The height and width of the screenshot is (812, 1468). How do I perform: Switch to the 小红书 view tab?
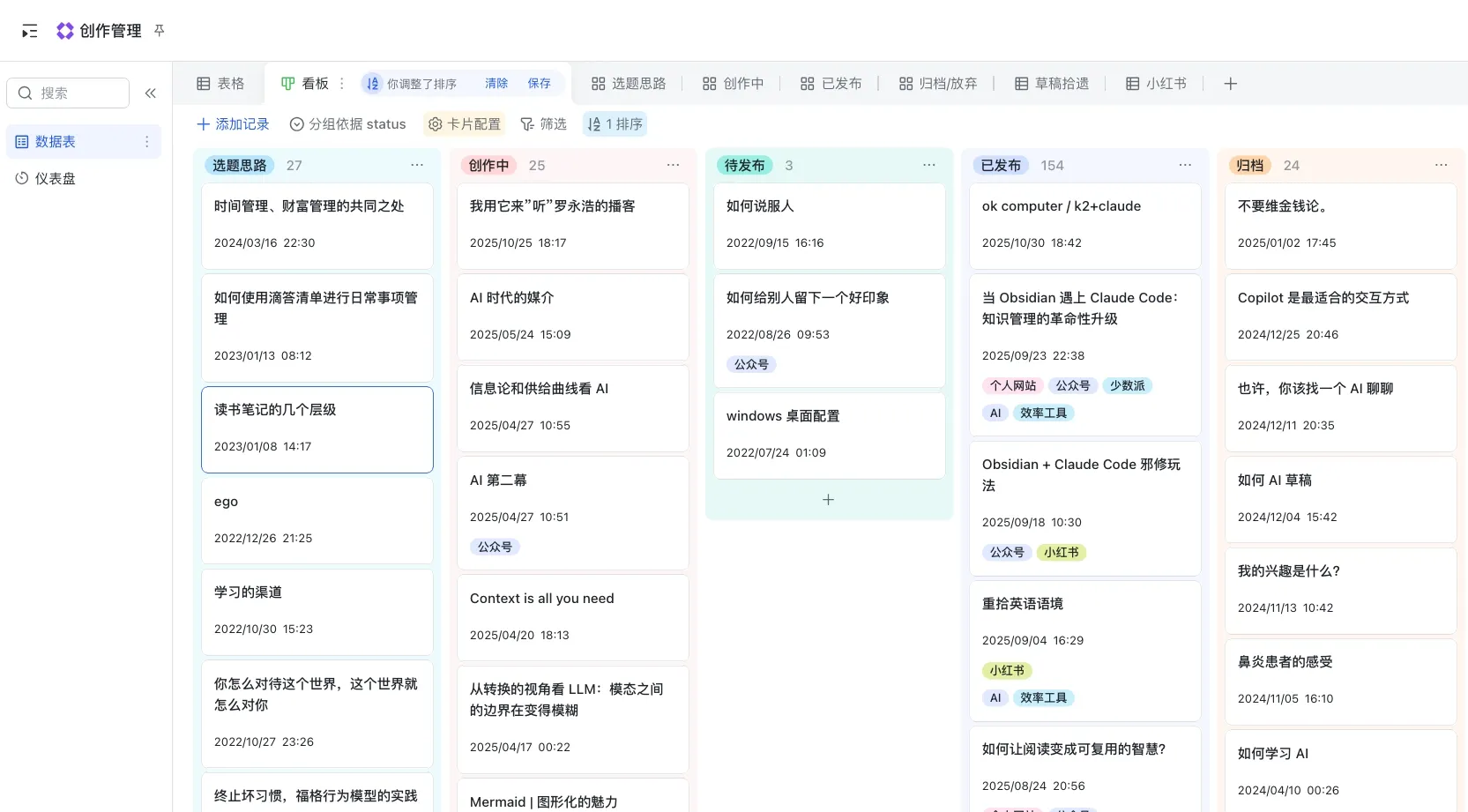tap(1156, 84)
